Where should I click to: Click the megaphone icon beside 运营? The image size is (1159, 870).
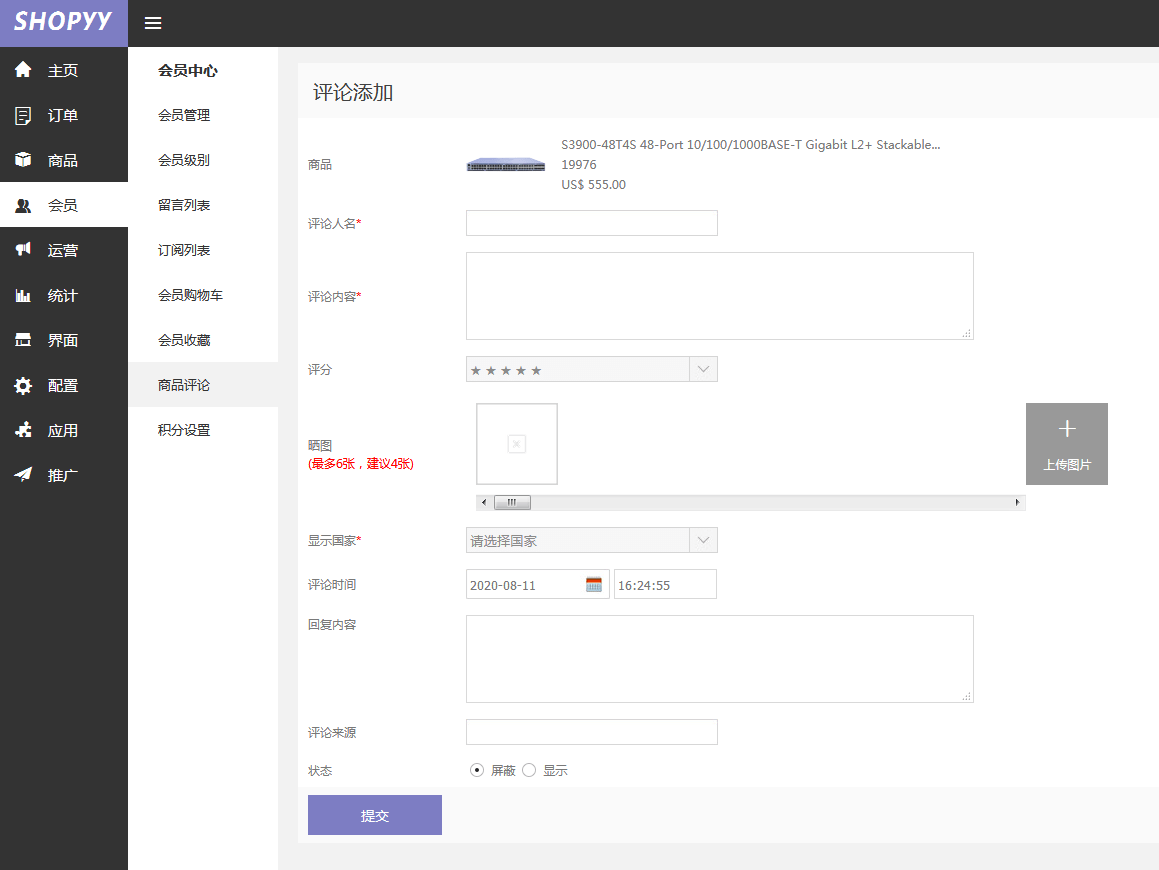pos(23,249)
